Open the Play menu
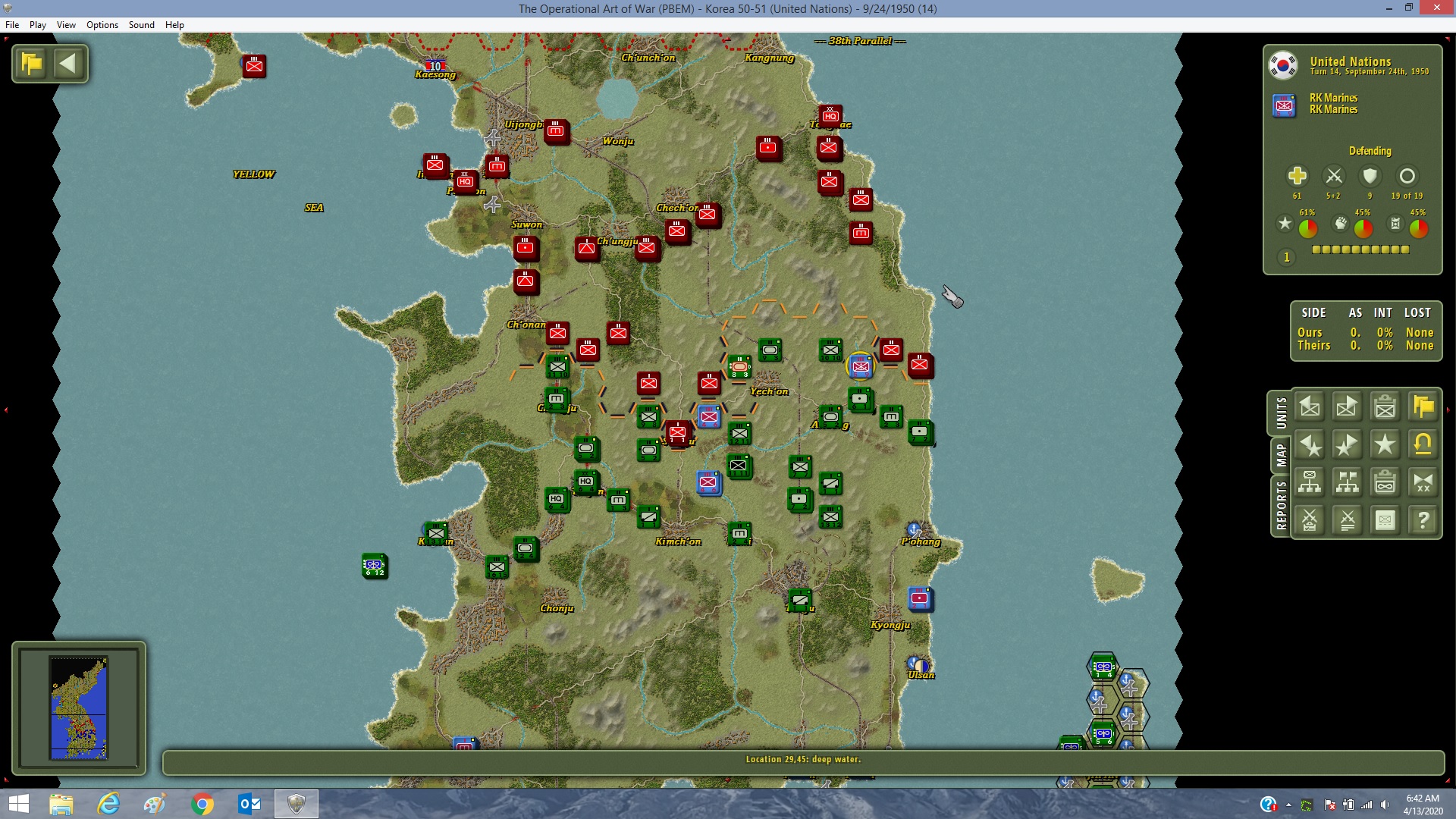 click(x=38, y=25)
